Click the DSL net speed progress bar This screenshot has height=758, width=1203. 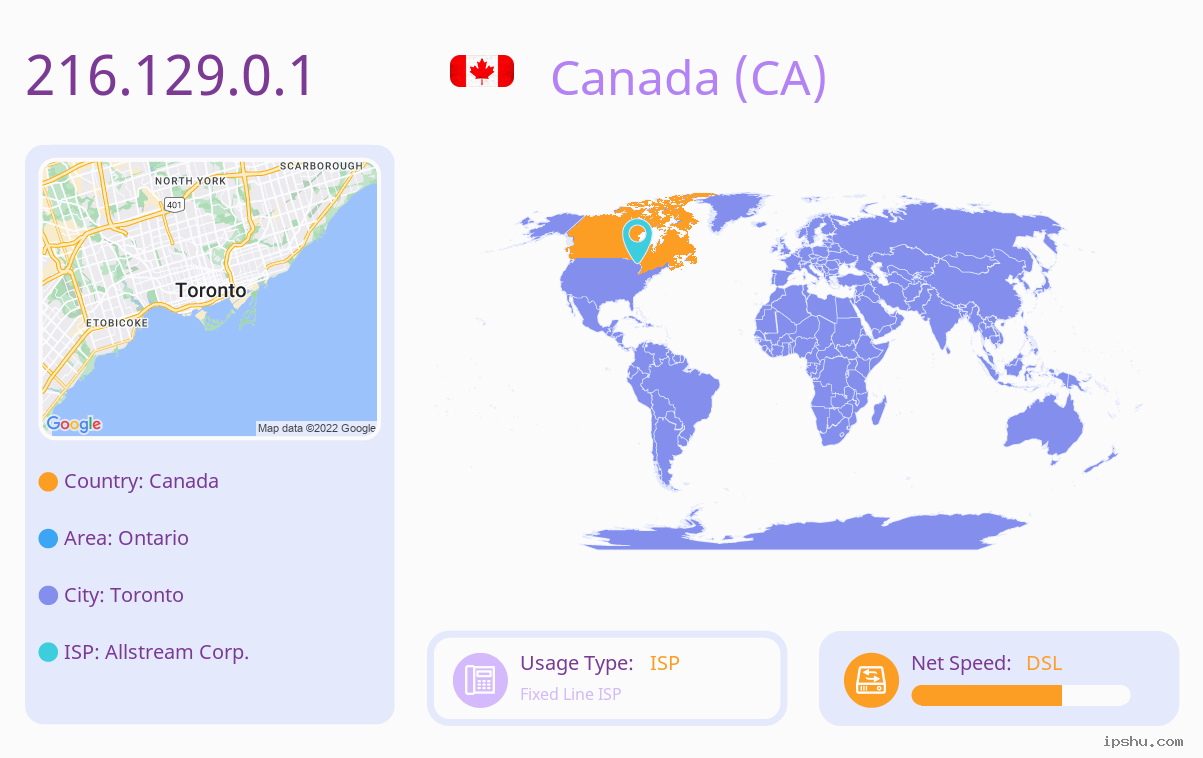point(1021,695)
